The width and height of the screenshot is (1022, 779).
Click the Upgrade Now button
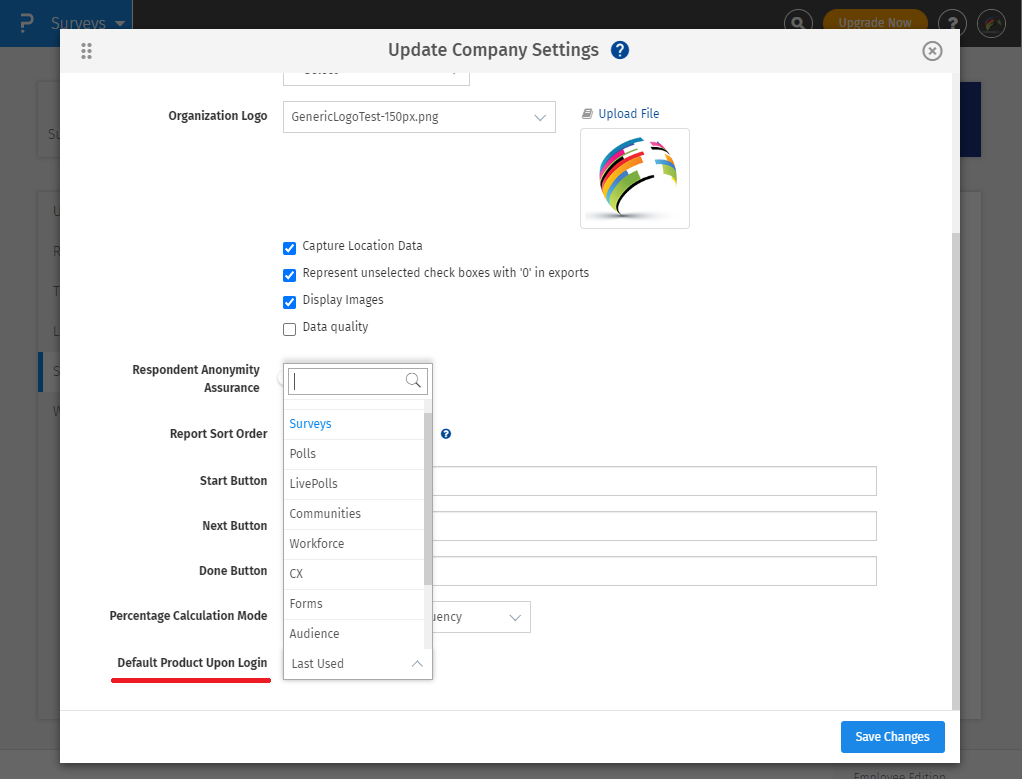tap(874, 22)
